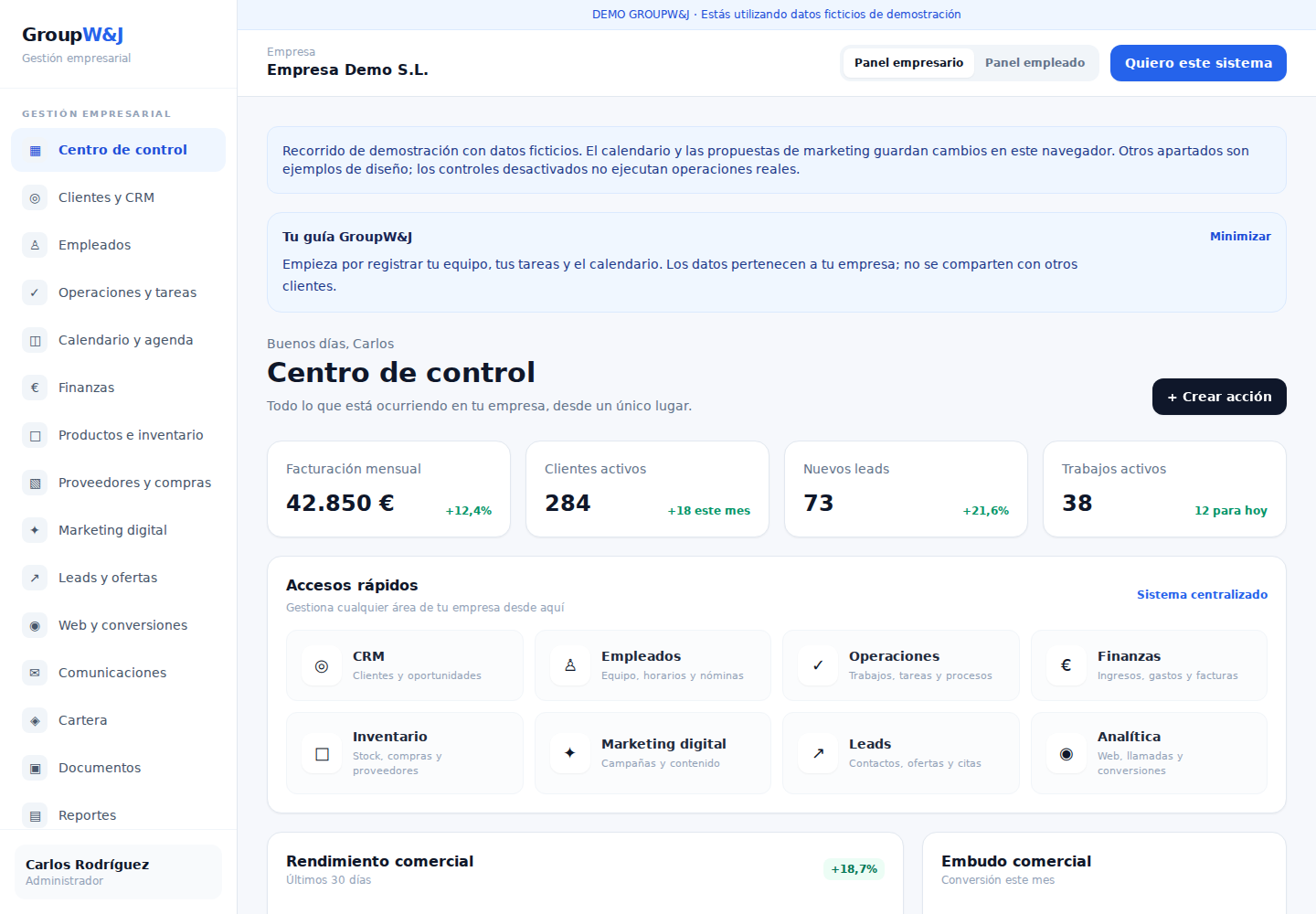Click the Leads quick access arrow icon
This screenshot has width=1316, height=914.
coord(818,753)
